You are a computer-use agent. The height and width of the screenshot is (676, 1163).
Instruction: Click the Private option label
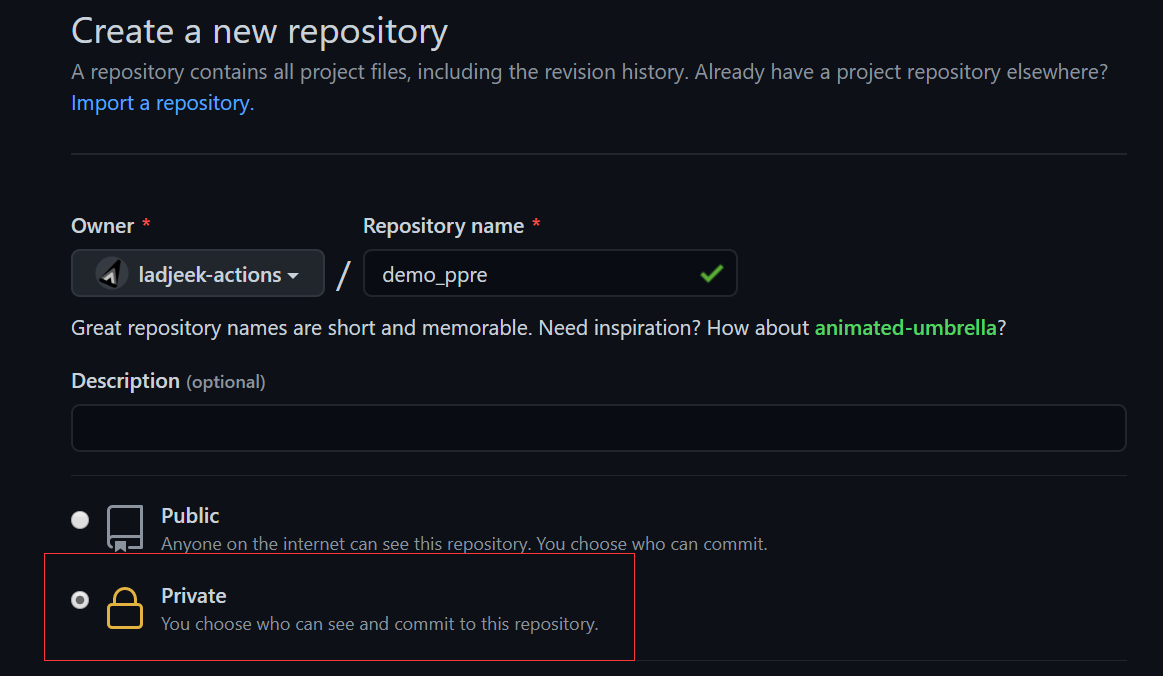tap(194, 596)
